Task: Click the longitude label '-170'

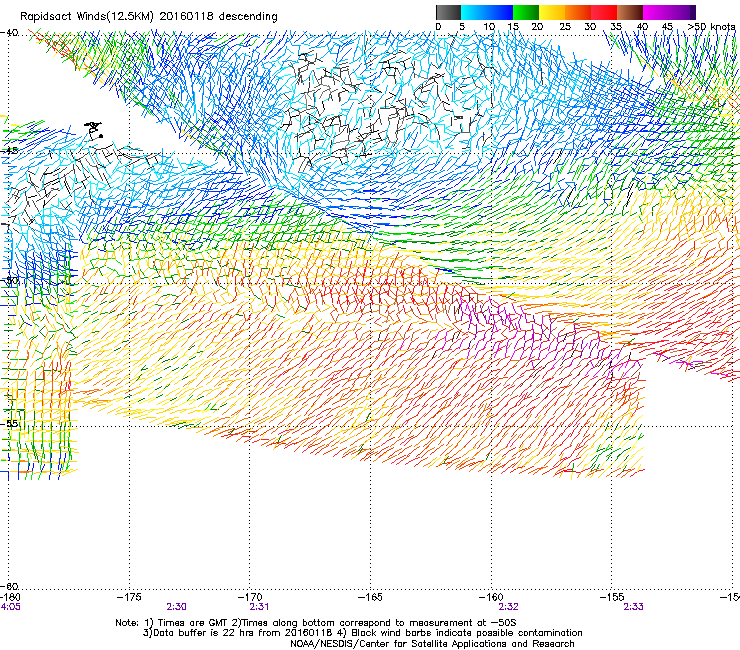Action: coord(249,598)
